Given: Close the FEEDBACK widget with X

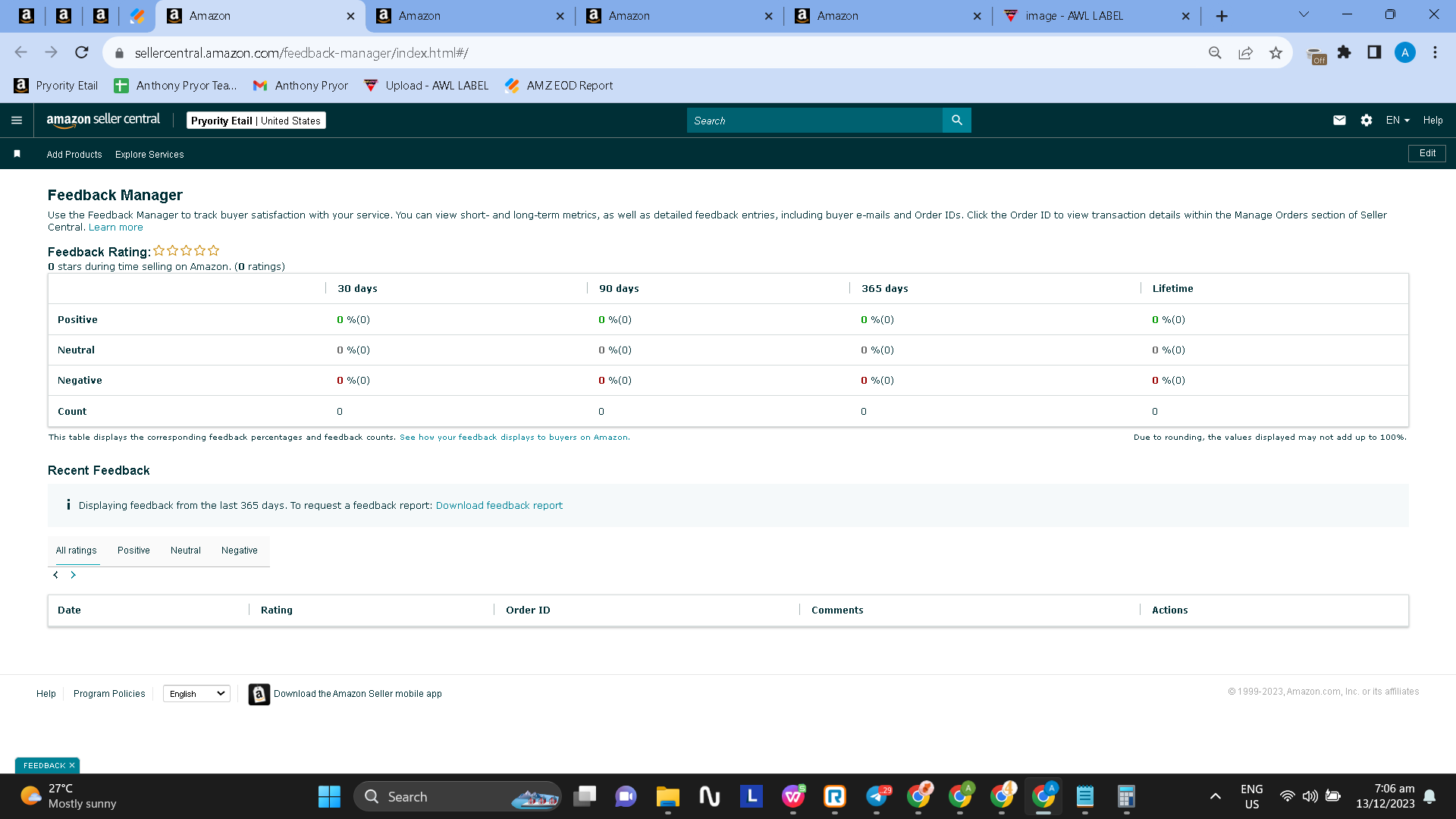Looking at the screenshot, I should (72, 766).
